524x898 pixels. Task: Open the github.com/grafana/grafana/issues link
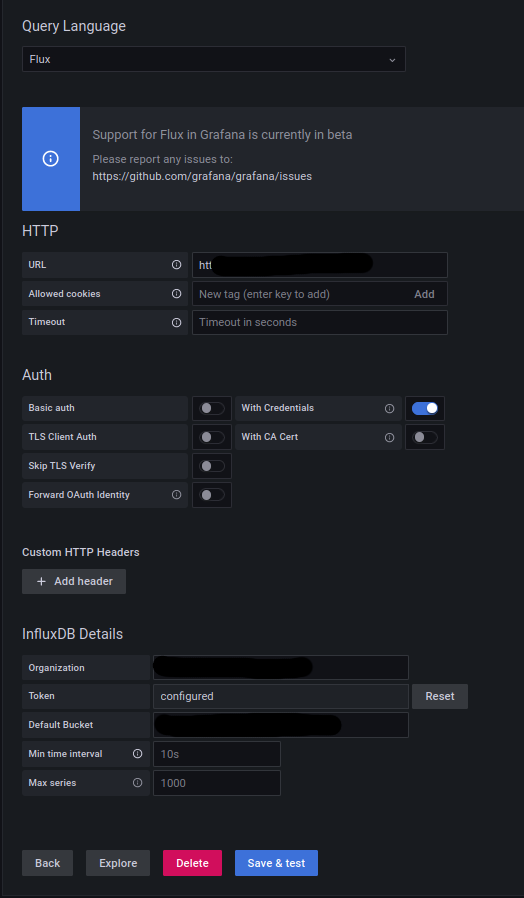pyautogui.click(x=202, y=176)
